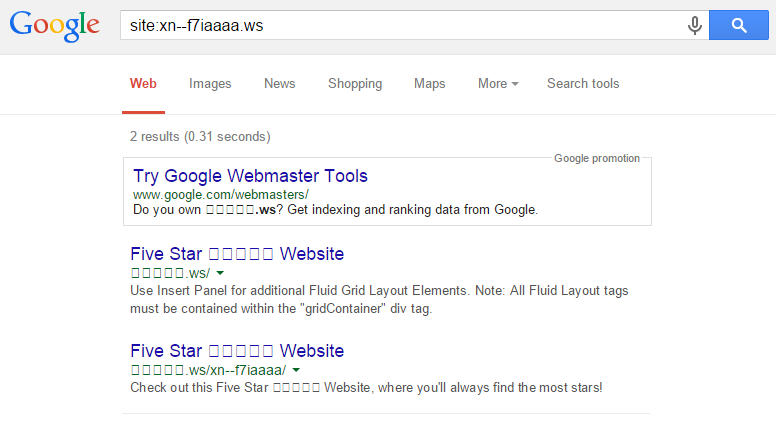
Task: Click the voice search microphone icon
Action: pos(694,26)
